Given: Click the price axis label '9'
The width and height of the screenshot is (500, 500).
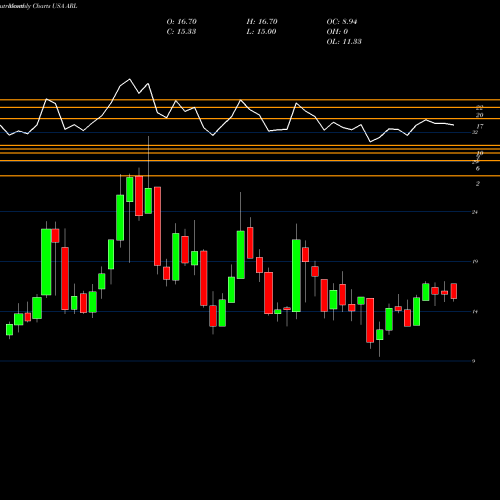Looking at the screenshot, I should (474, 361).
